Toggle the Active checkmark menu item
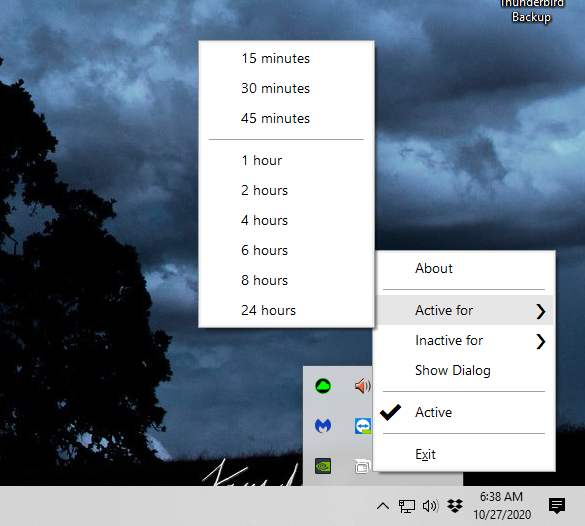The width and height of the screenshot is (585, 526). pyautogui.click(x=464, y=413)
